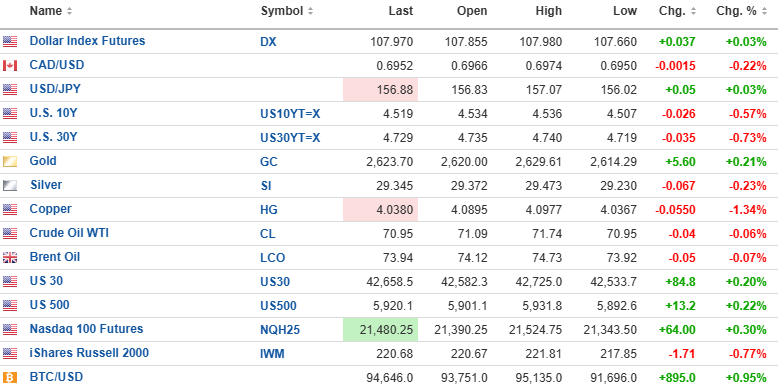Sort the table by the Chg. column arrows

tap(693, 11)
